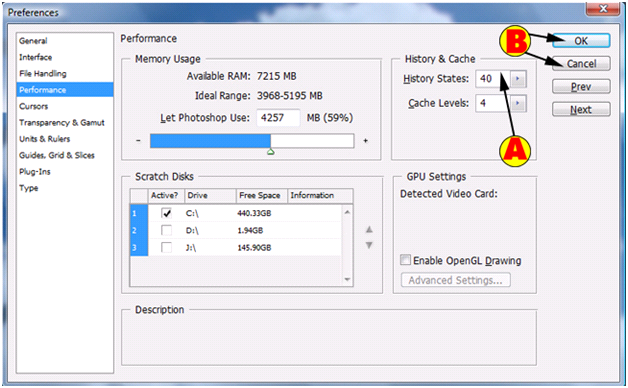
Task: Go to the previous page with Prev
Action: (581, 86)
